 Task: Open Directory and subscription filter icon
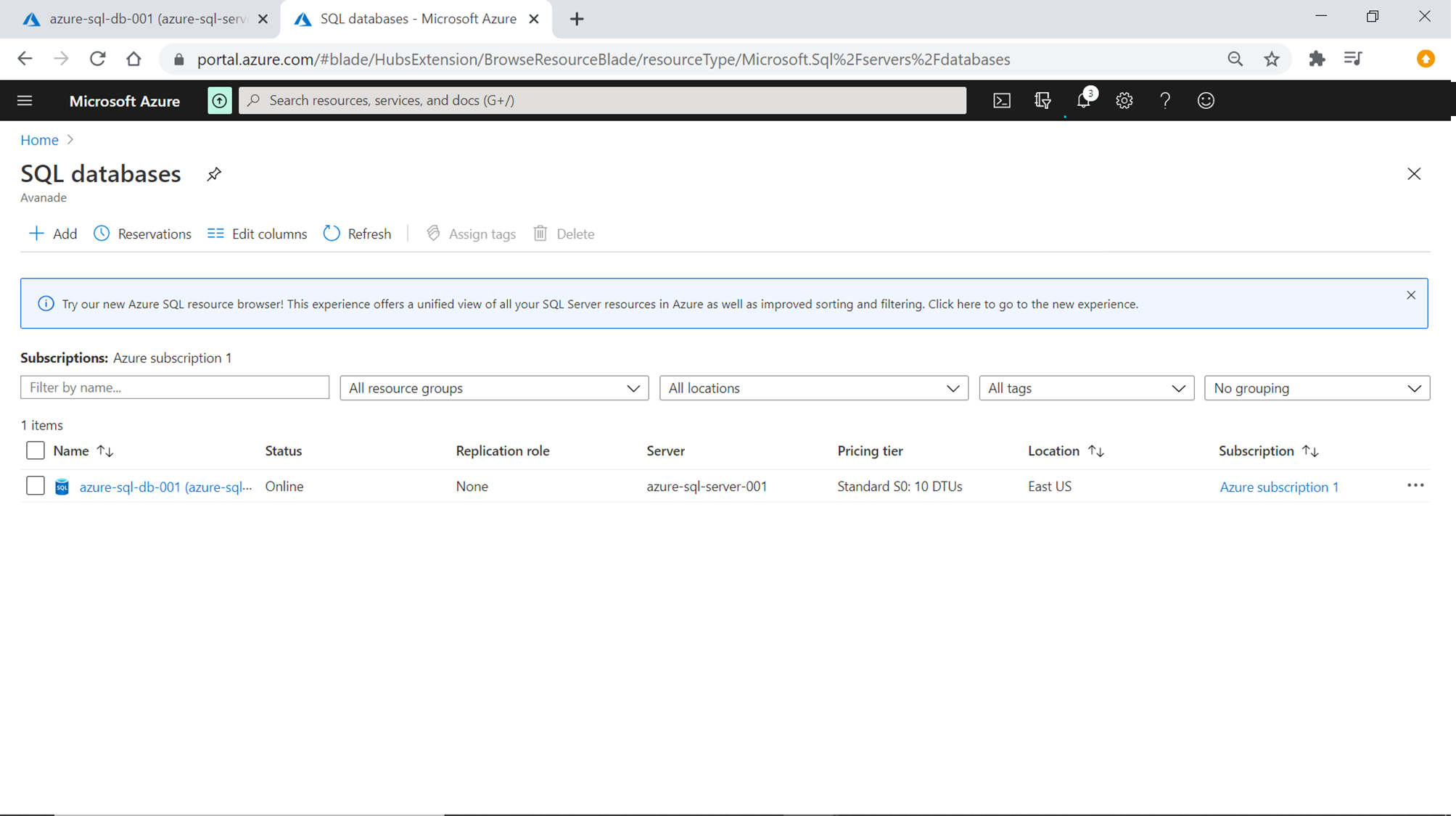pos(1042,101)
